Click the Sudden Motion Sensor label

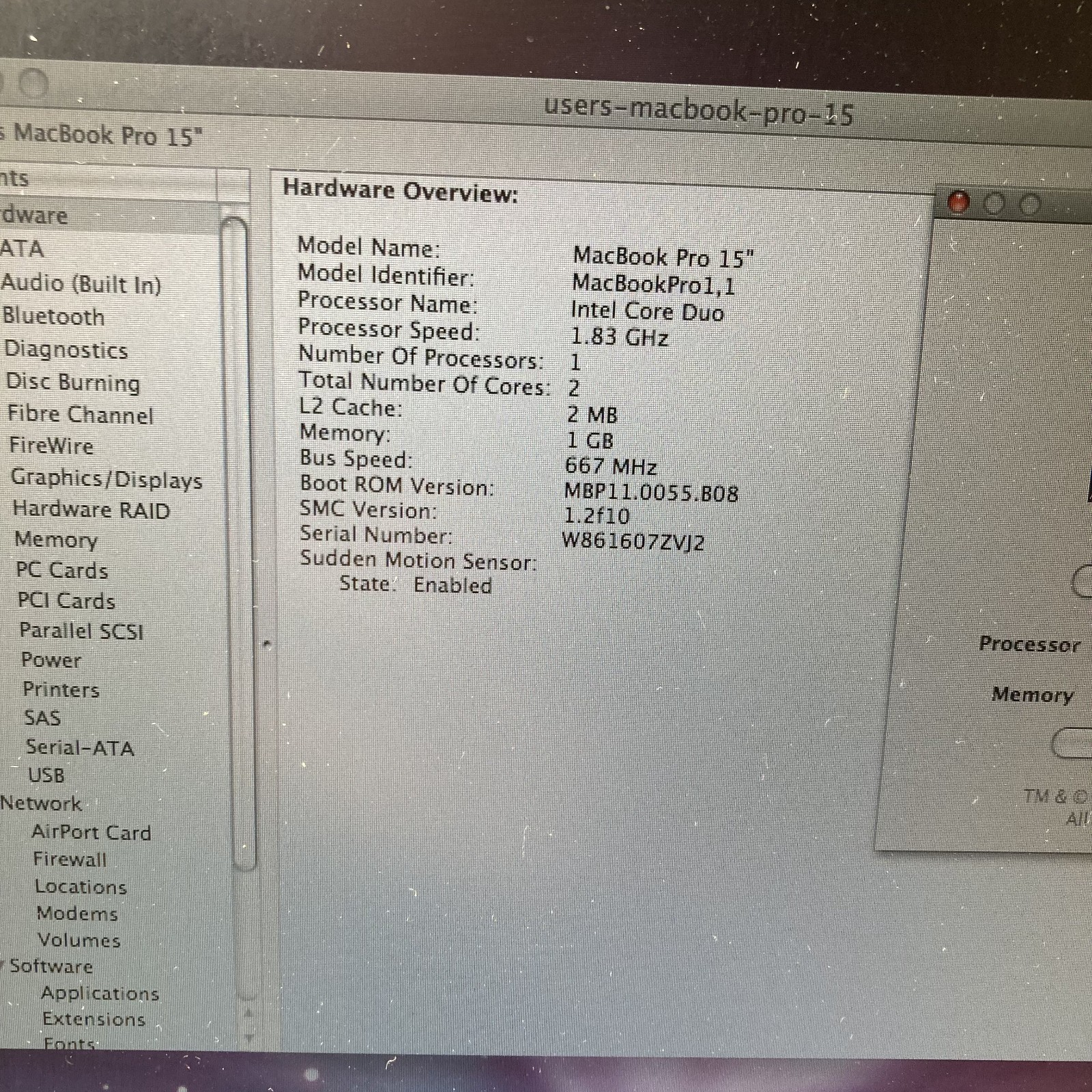418,560
